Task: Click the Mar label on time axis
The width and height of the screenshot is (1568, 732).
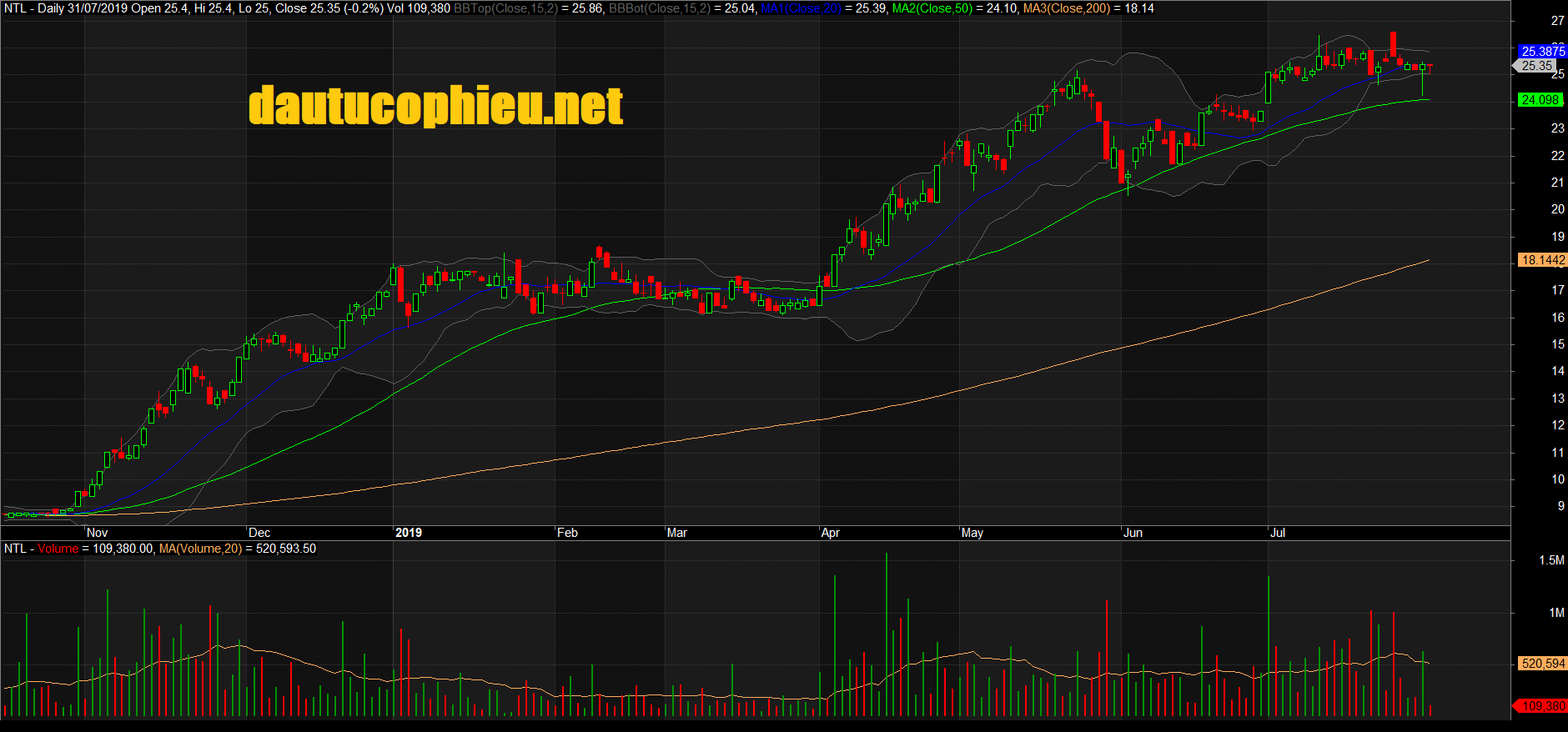Action: click(677, 533)
